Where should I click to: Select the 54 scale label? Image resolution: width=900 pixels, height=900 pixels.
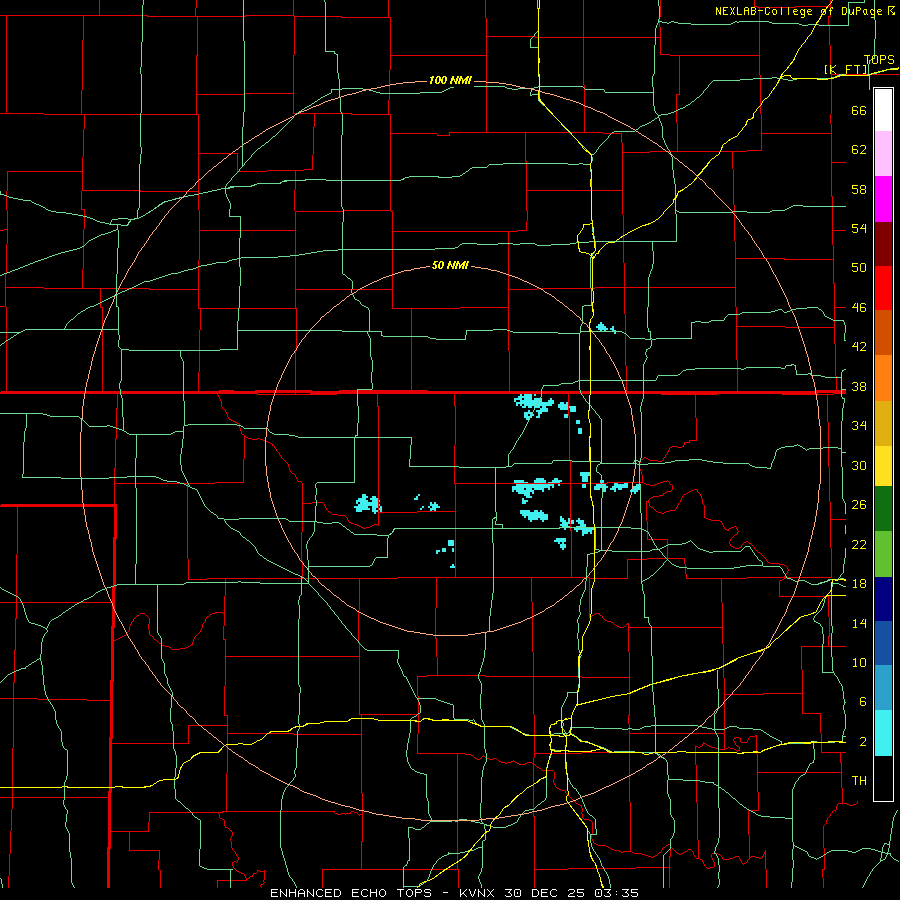coord(859,228)
